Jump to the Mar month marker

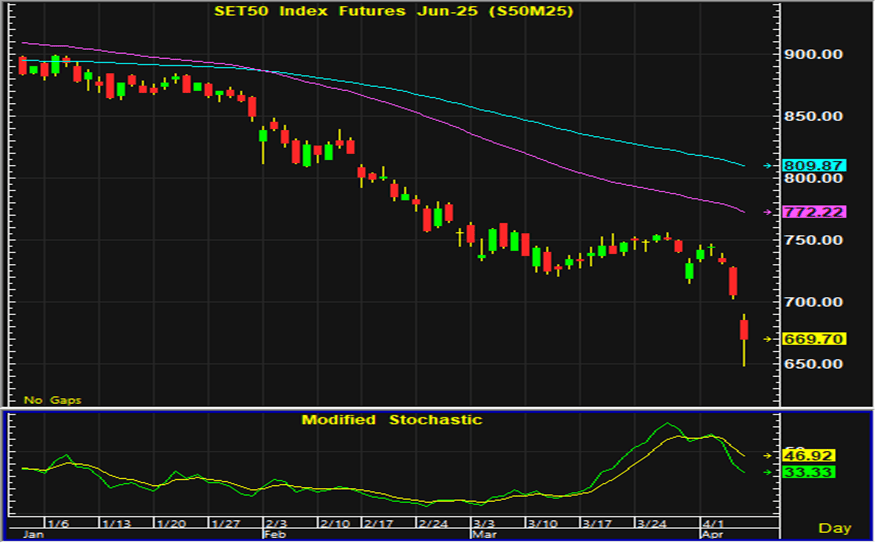[482, 535]
